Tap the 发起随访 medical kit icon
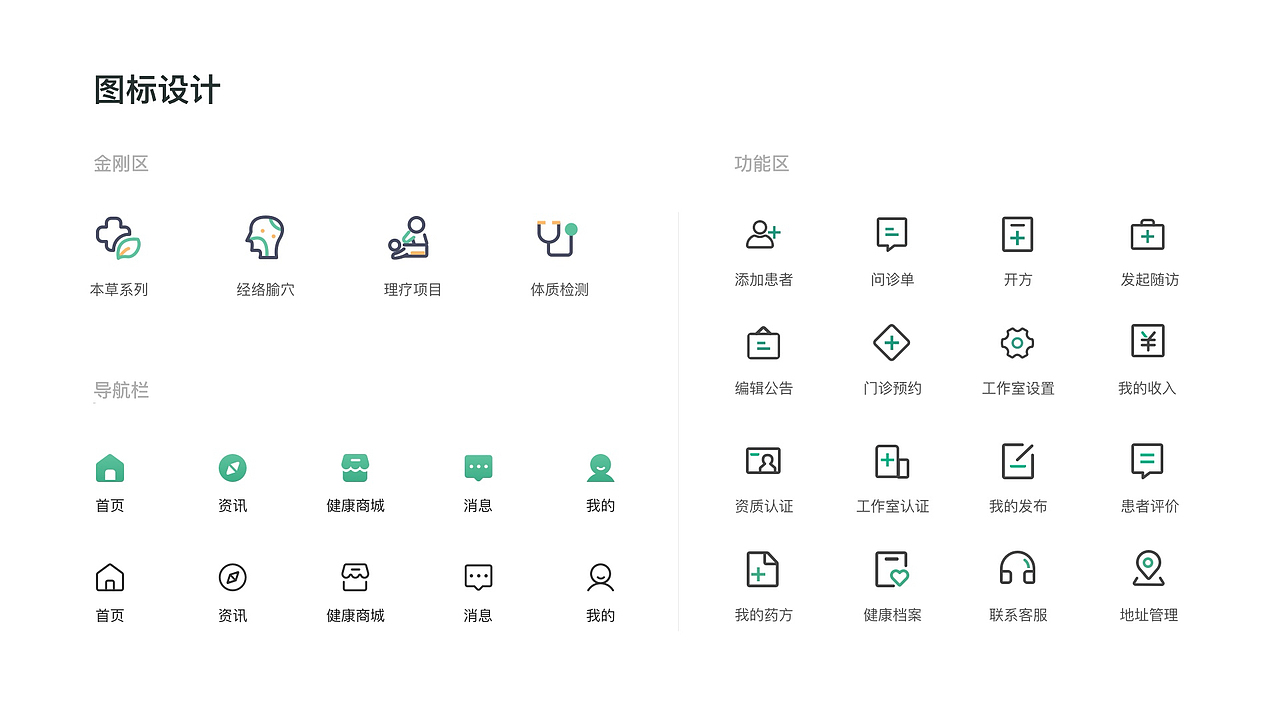The width and height of the screenshot is (1280, 720). click(x=1147, y=235)
